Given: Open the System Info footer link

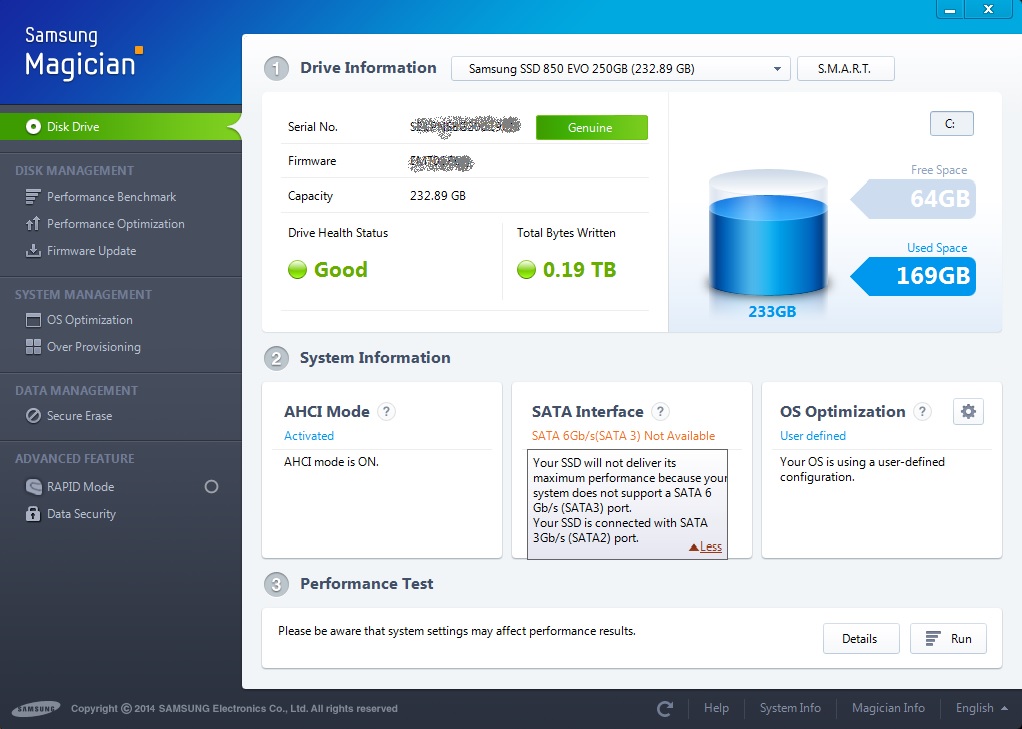Looking at the screenshot, I should pyautogui.click(x=790, y=708).
